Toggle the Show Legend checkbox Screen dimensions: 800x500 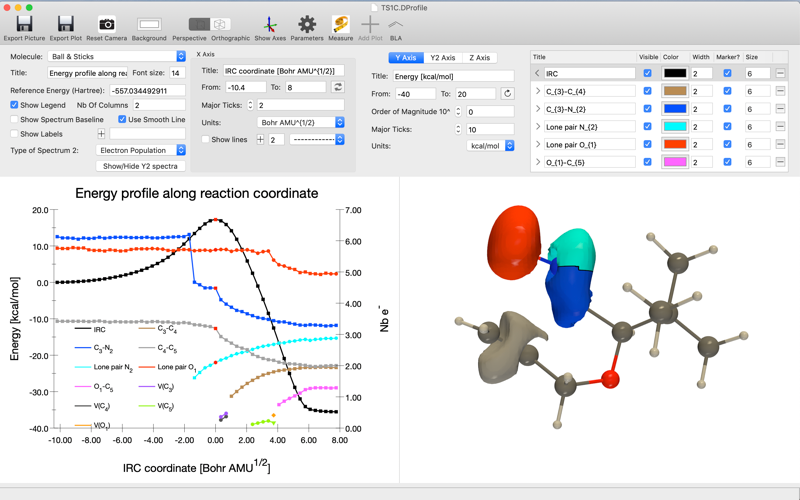14,105
